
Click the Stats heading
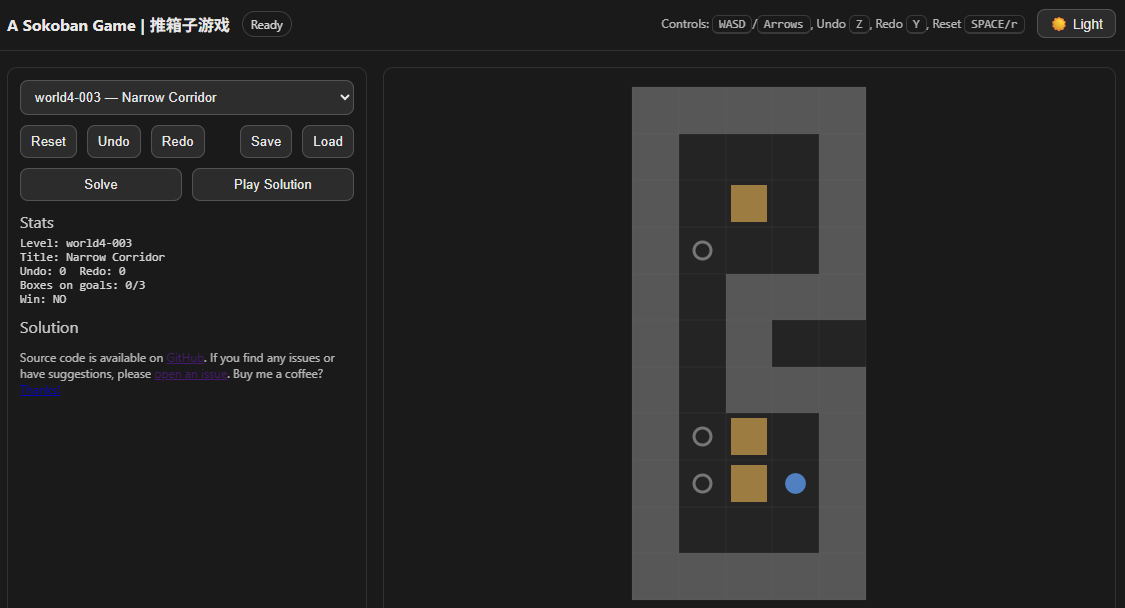click(37, 223)
